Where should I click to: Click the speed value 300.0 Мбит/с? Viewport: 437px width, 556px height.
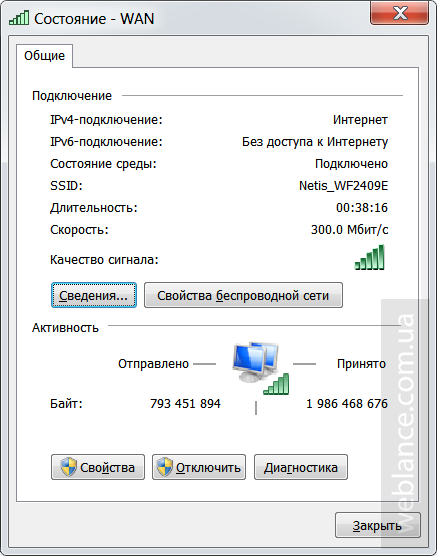click(350, 230)
